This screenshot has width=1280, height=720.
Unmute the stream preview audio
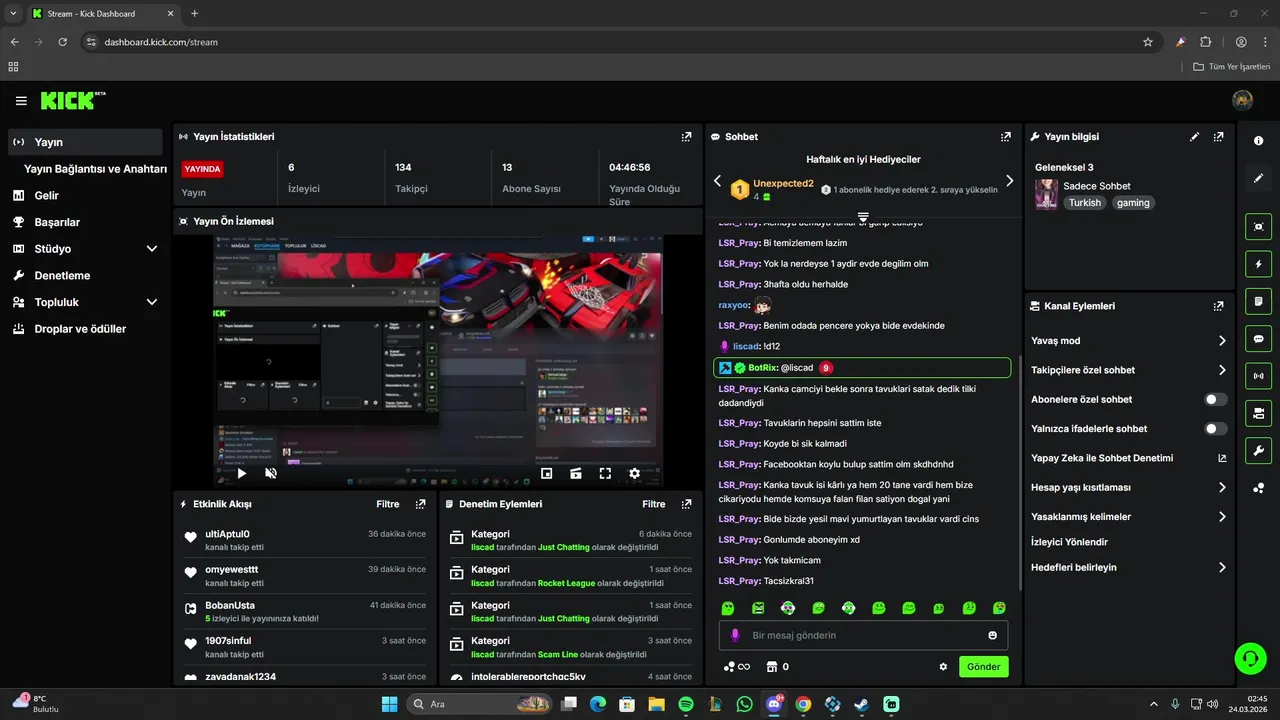pos(271,474)
